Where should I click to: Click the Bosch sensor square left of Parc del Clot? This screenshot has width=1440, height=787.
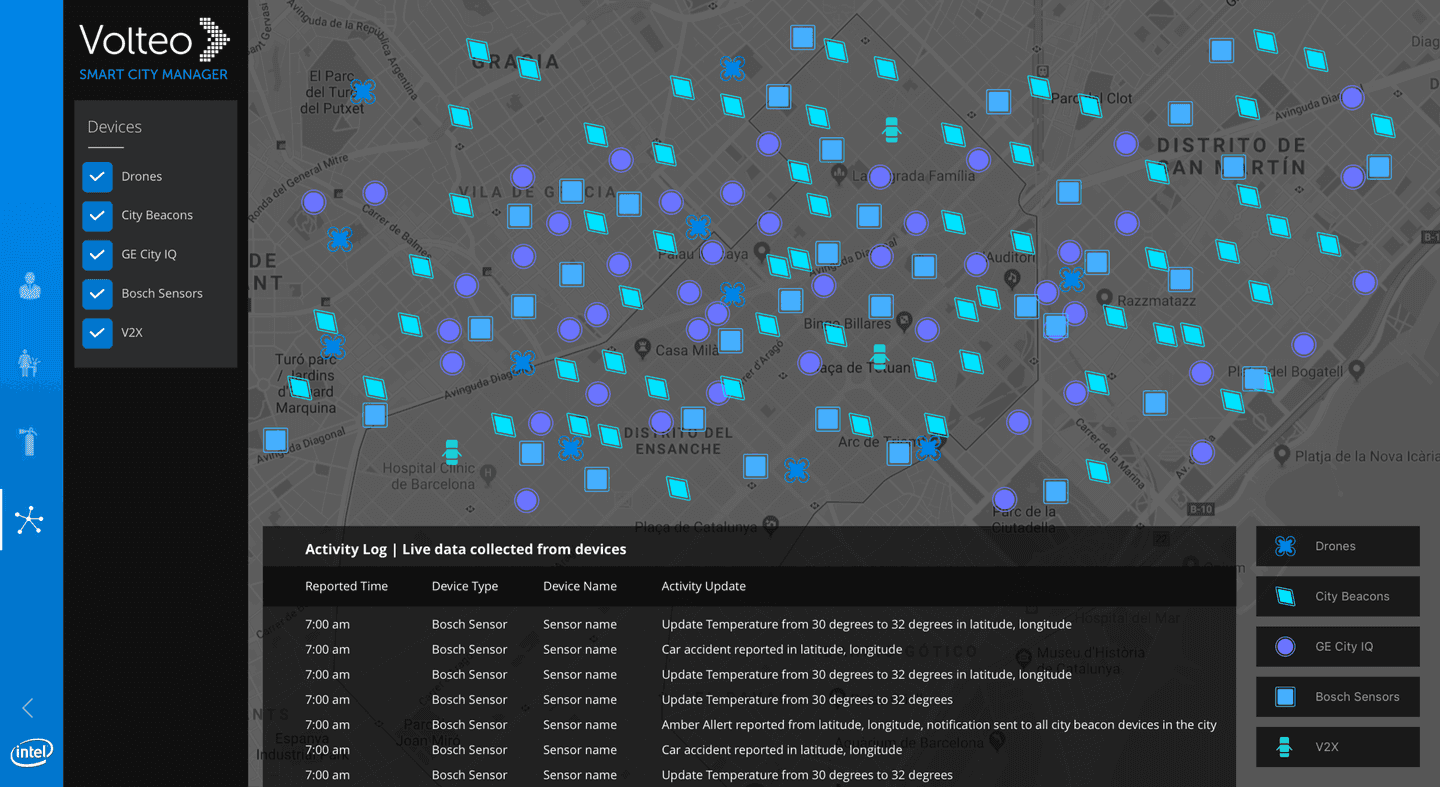click(998, 101)
